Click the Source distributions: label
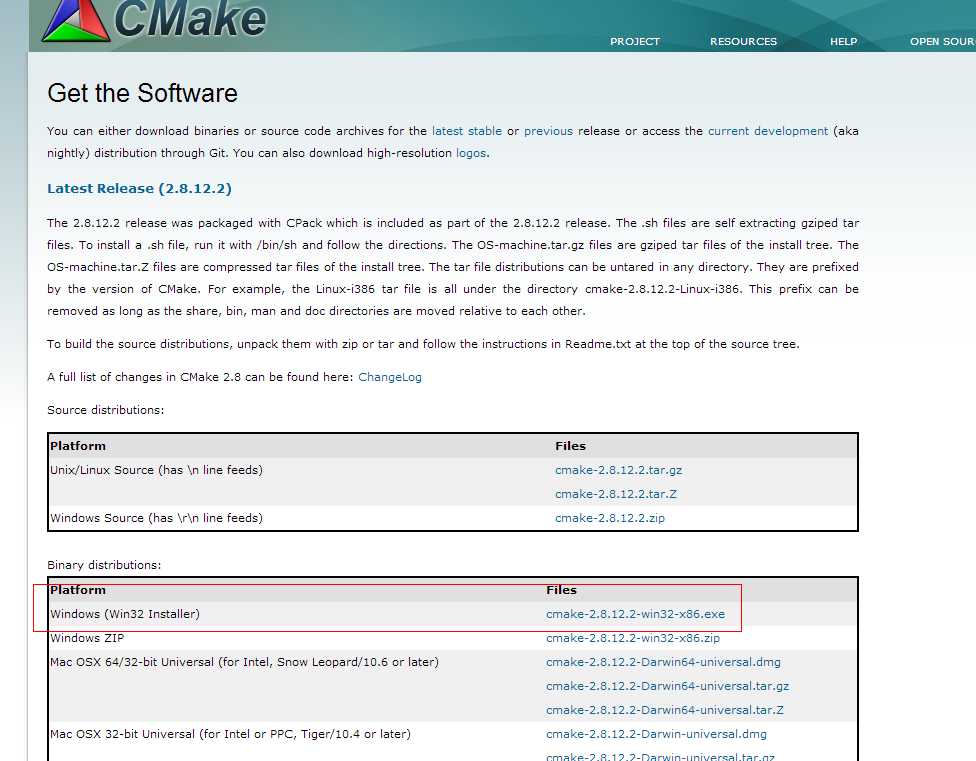Viewport: 976px width, 761px height. click(x=106, y=410)
